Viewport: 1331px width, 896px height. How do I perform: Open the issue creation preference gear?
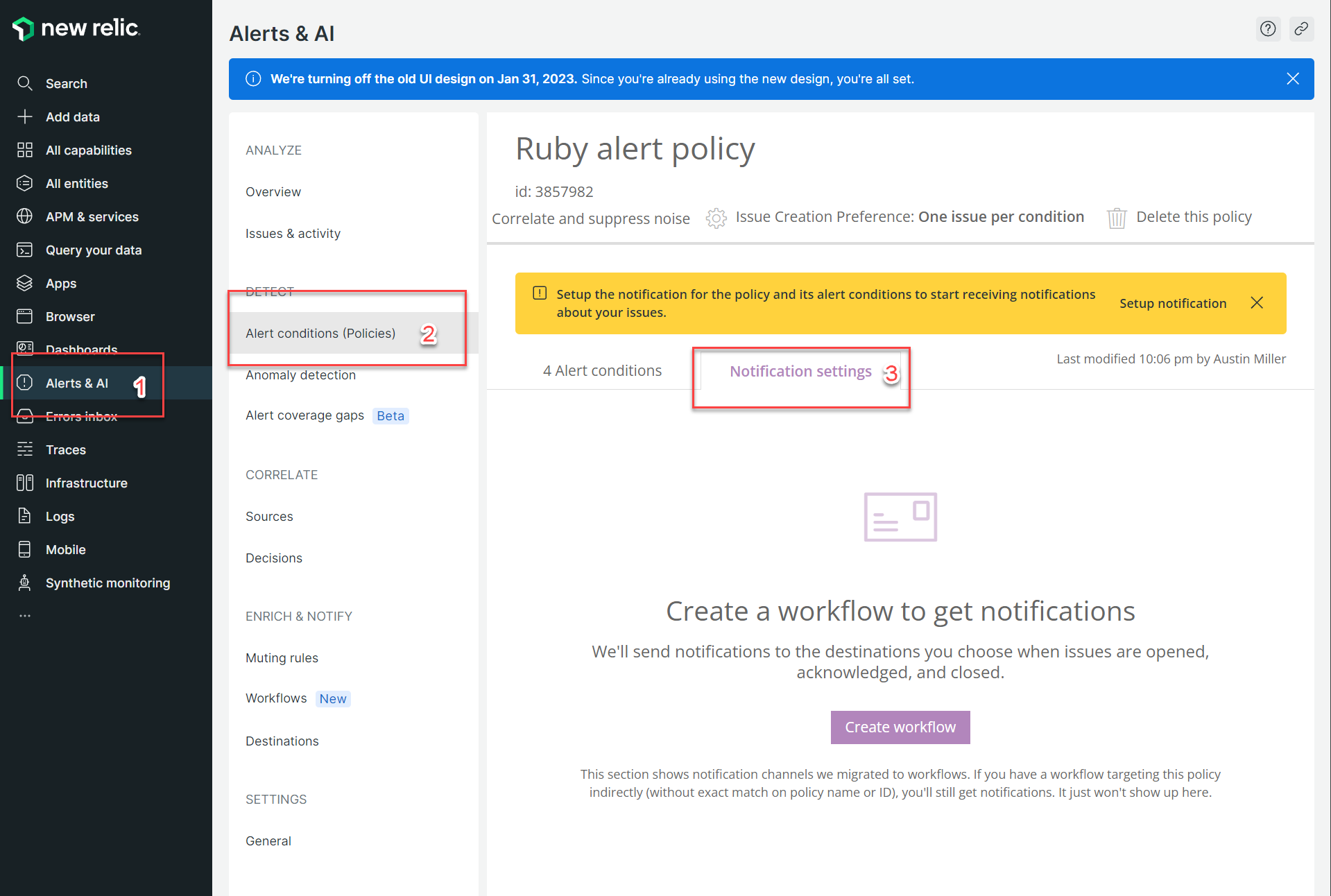[716, 218]
